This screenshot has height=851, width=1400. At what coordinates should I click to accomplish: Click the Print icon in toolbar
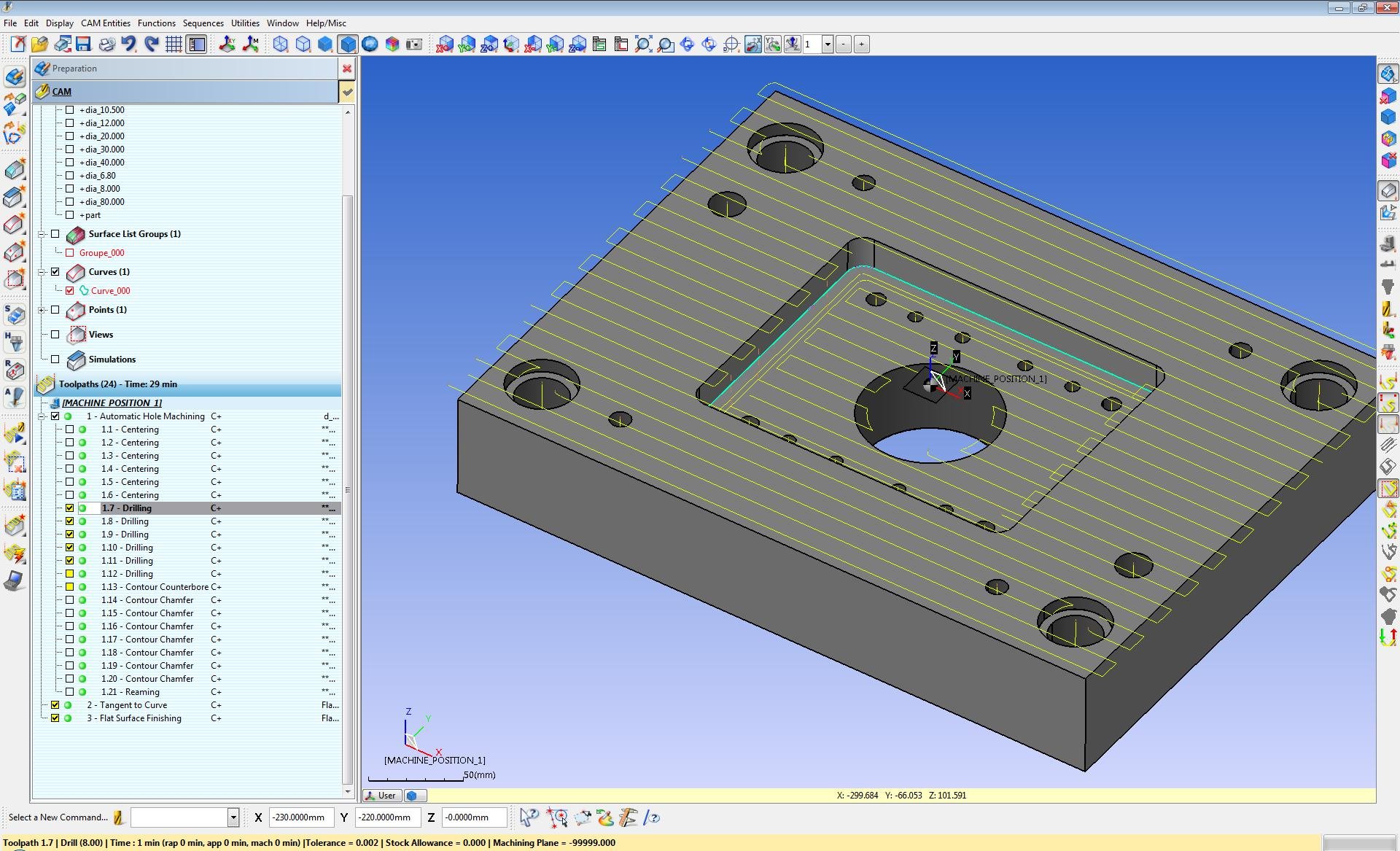(x=106, y=44)
